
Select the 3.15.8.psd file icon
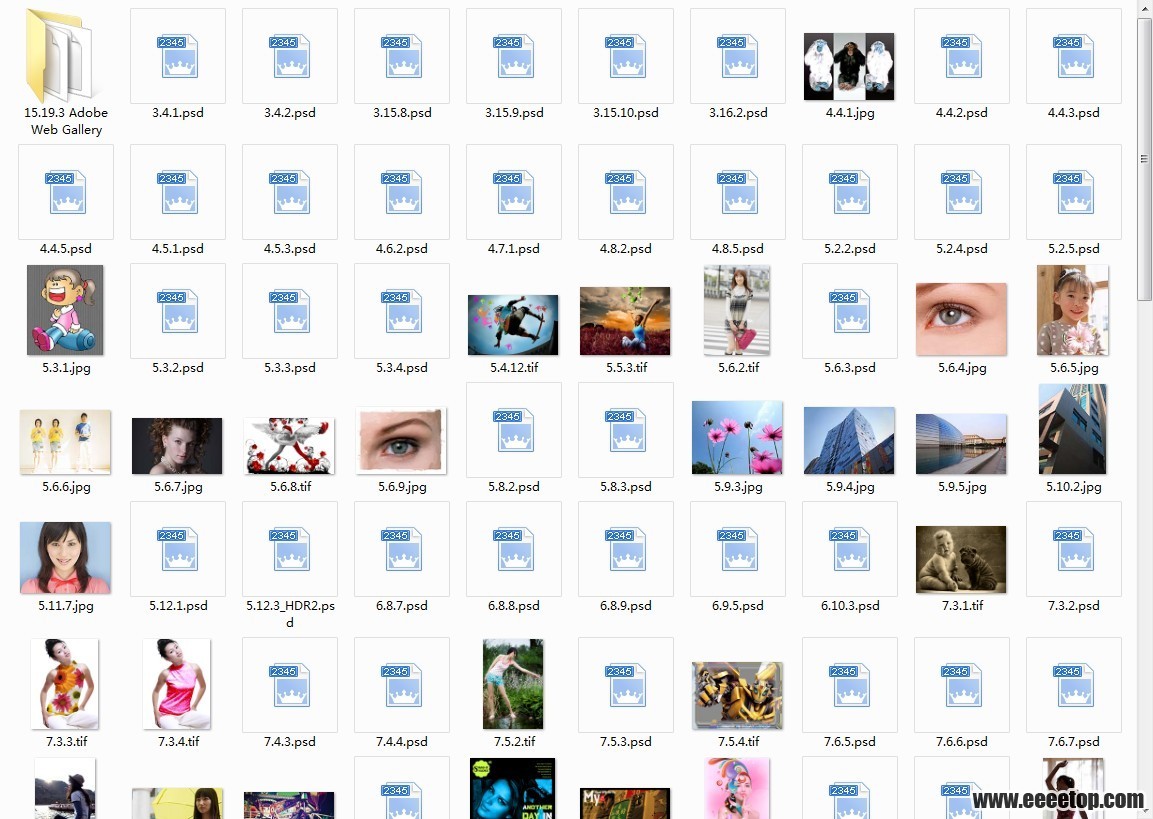pos(401,56)
